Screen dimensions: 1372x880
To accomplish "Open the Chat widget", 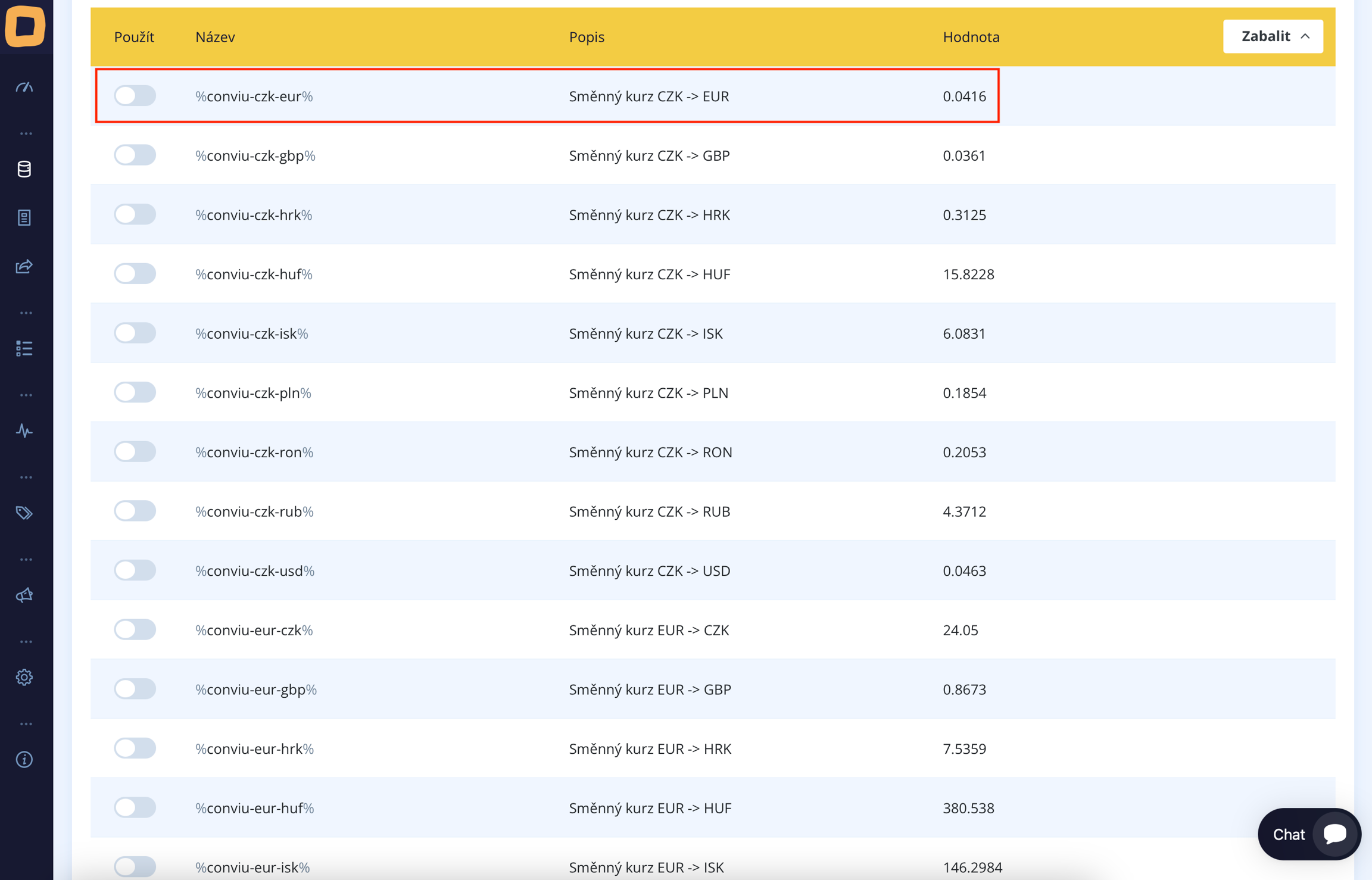I will (x=1308, y=834).
